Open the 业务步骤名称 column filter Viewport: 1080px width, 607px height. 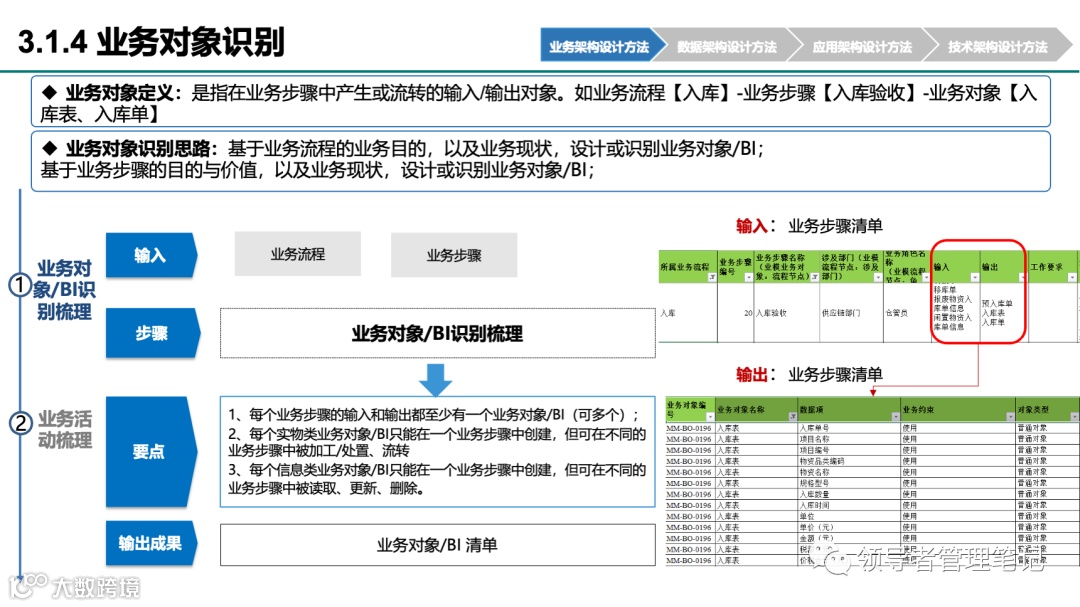815,277
